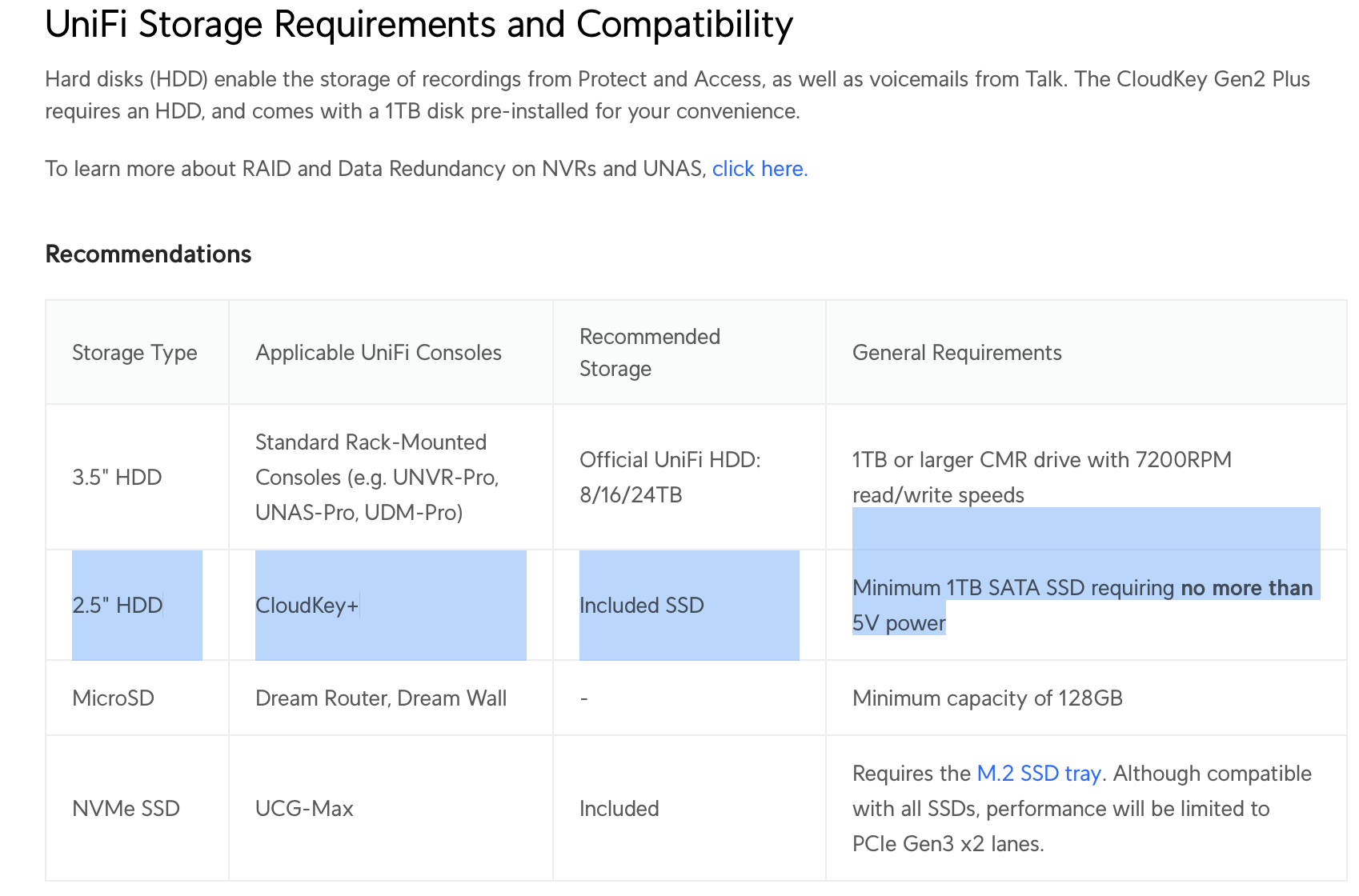Screen dimensions: 1359x896
Task: Click the Storage Type column header
Action: [x=134, y=353]
